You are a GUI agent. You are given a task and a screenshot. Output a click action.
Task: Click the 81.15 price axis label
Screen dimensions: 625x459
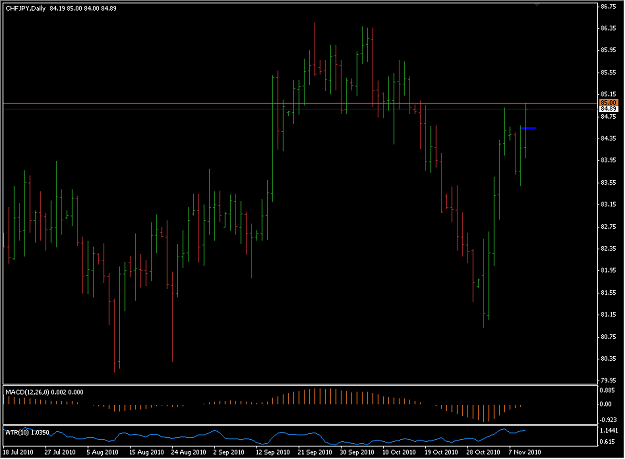click(608, 314)
